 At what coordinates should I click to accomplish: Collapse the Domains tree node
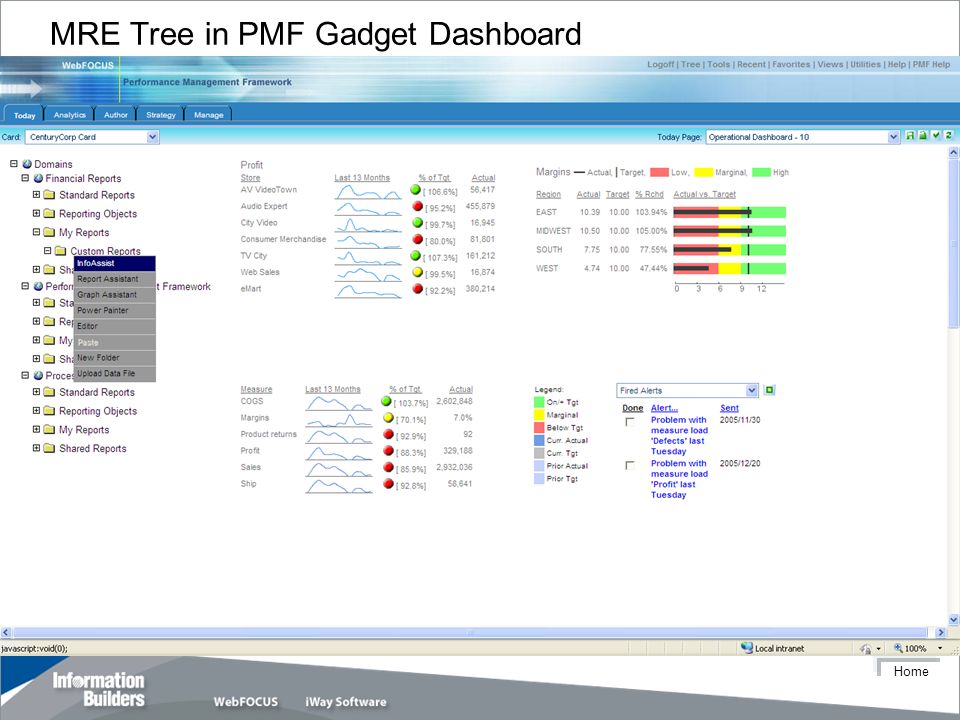coord(13,163)
